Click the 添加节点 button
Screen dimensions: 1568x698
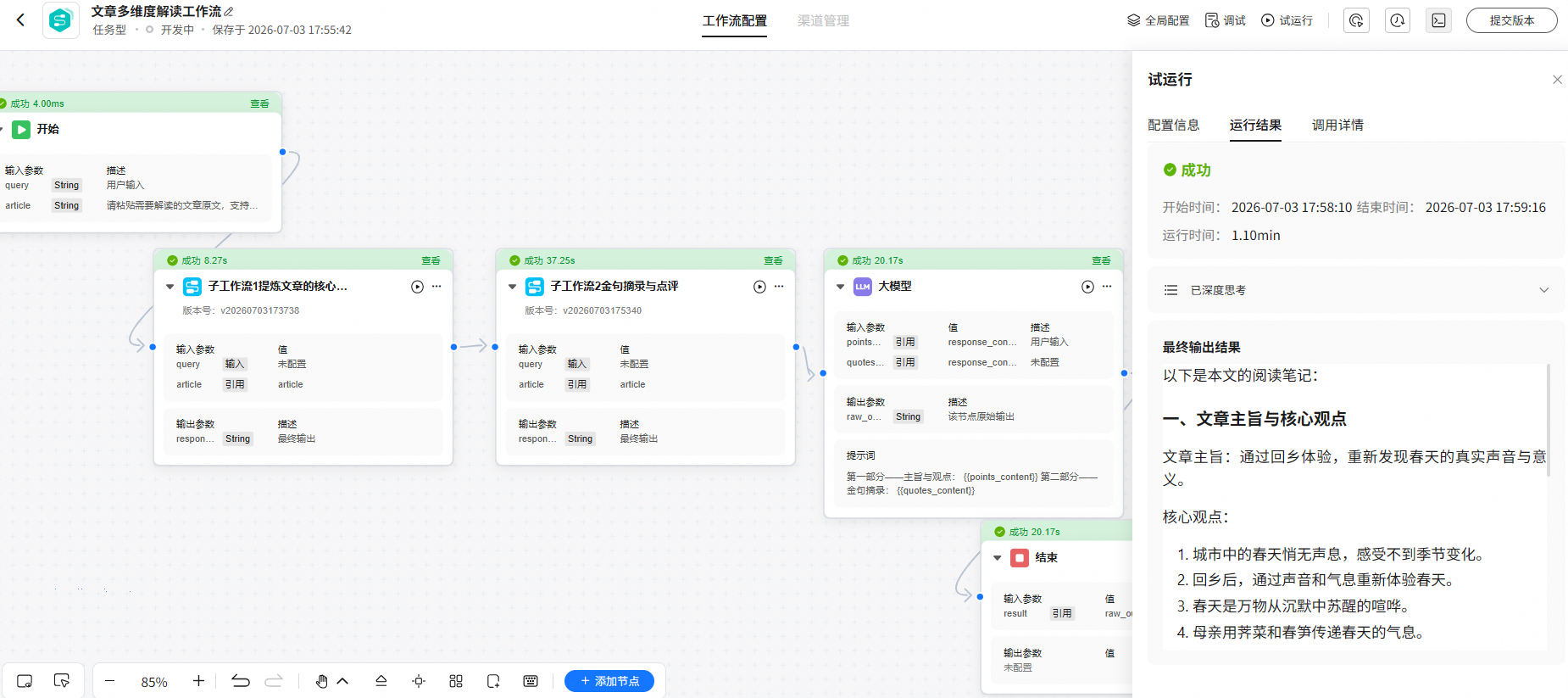point(609,681)
